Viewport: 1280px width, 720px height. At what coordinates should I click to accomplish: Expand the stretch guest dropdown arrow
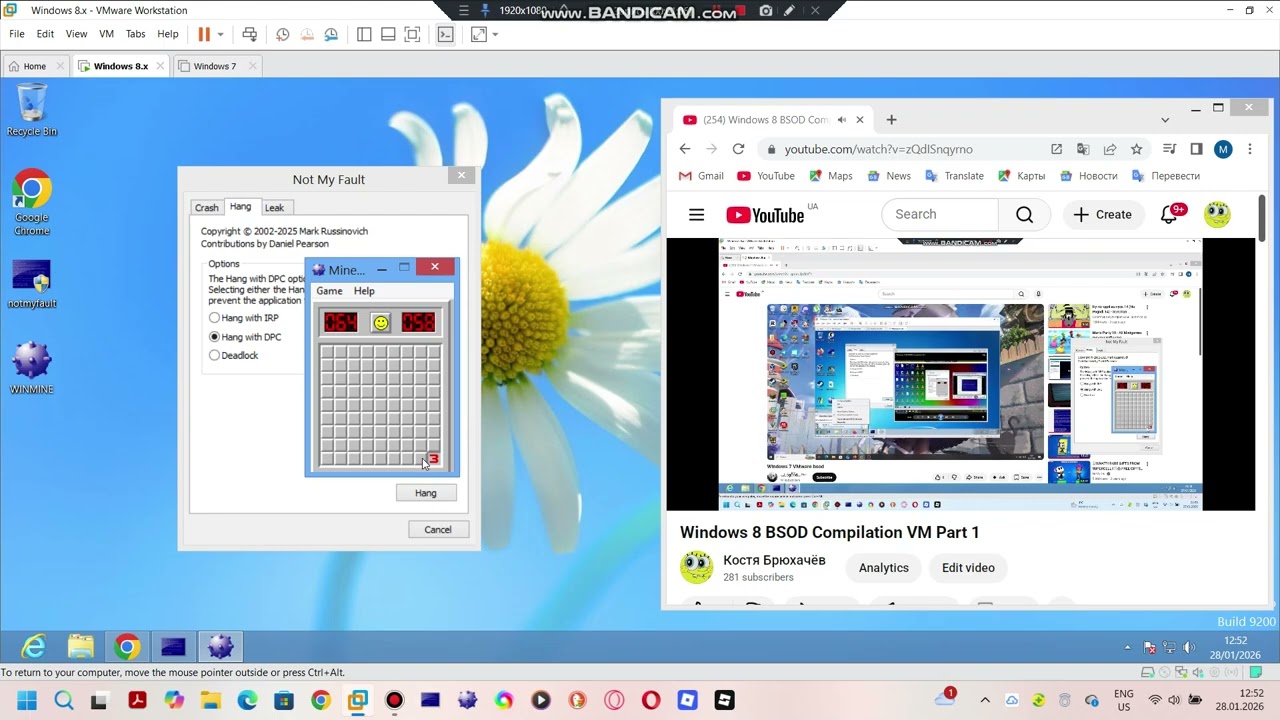pos(495,34)
